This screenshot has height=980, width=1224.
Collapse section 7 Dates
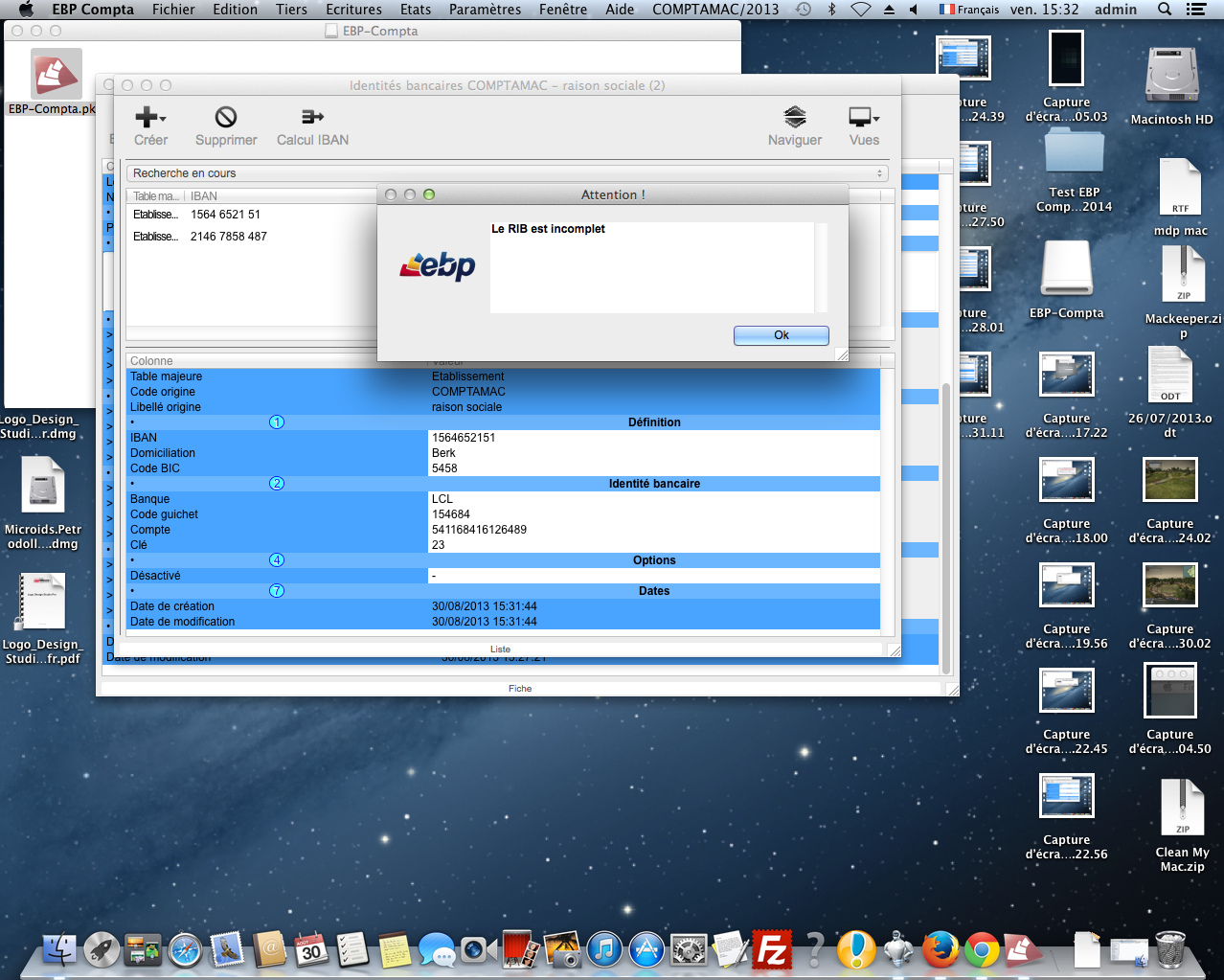pyautogui.click(x=277, y=591)
